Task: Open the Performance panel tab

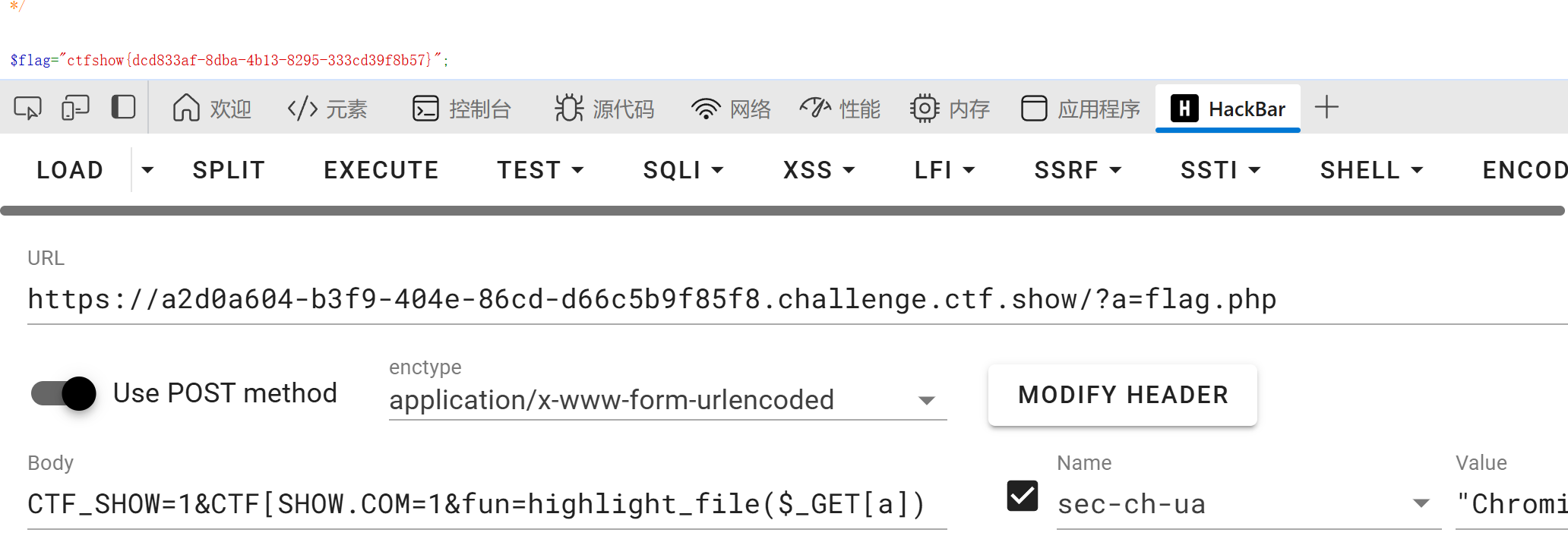Action: (x=840, y=109)
